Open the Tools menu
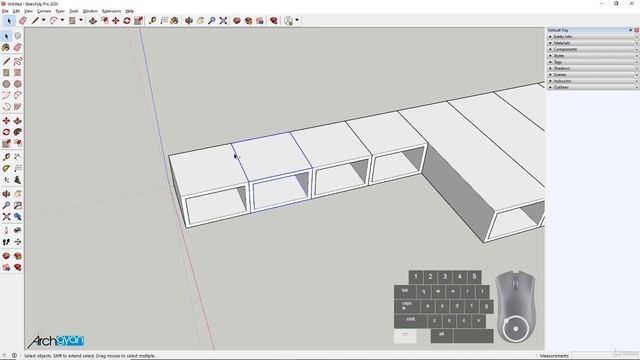Image resolution: width=640 pixels, height=360 pixels. (74, 11)
